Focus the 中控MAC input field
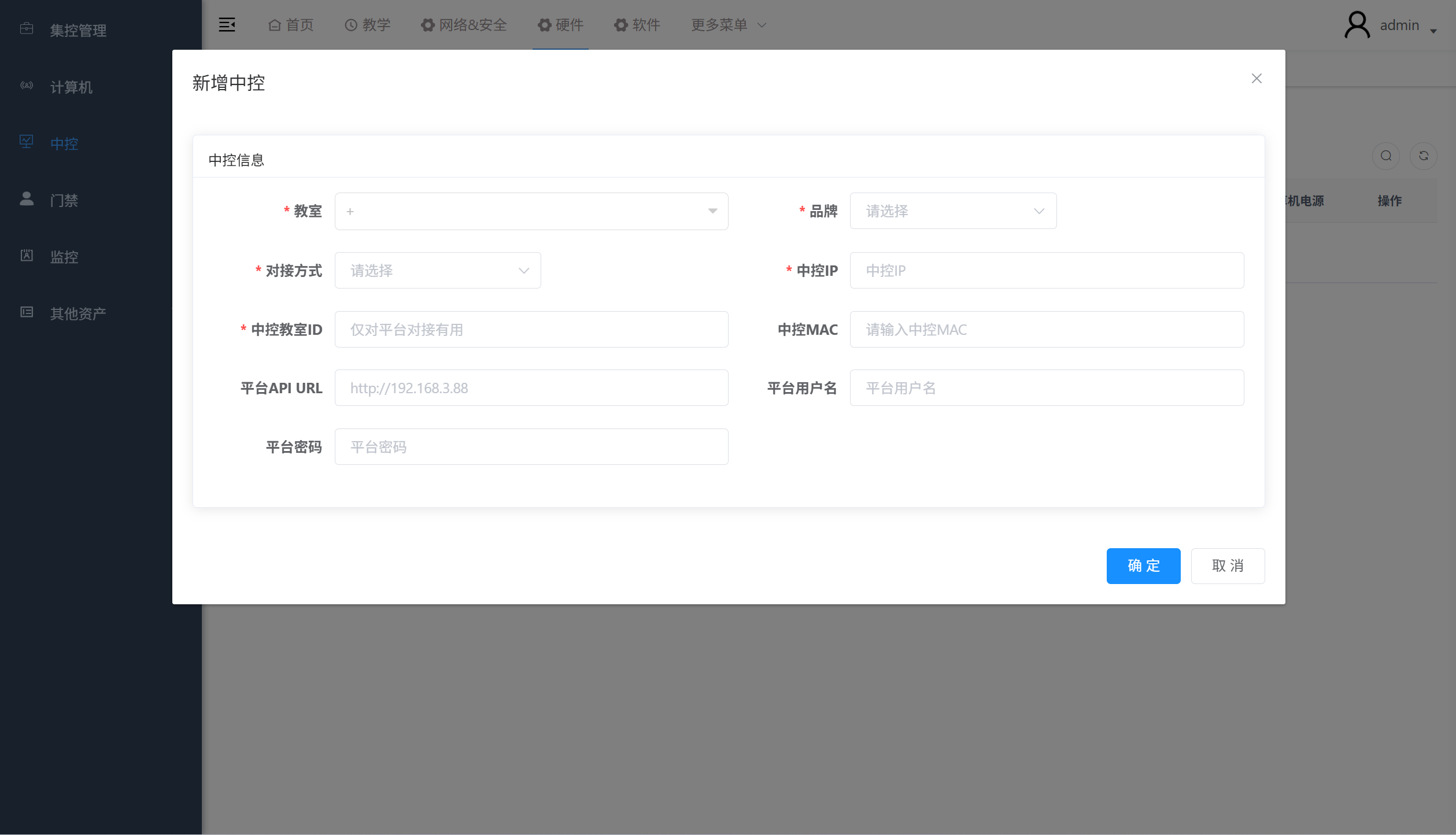This screenshot has width=1456, height=835. point(1047,329)
